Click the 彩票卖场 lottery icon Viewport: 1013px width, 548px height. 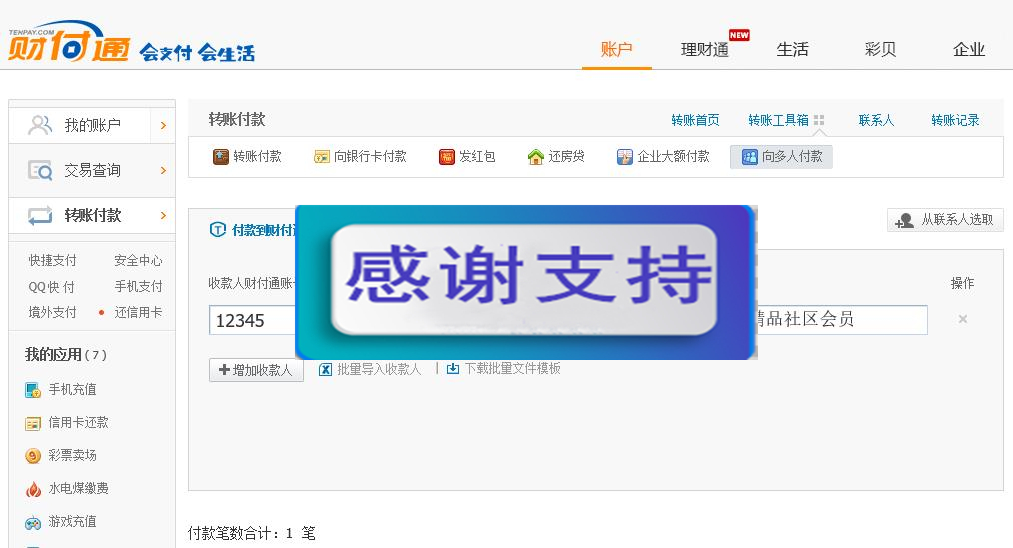pyautogui.click(x=33, y=456)
